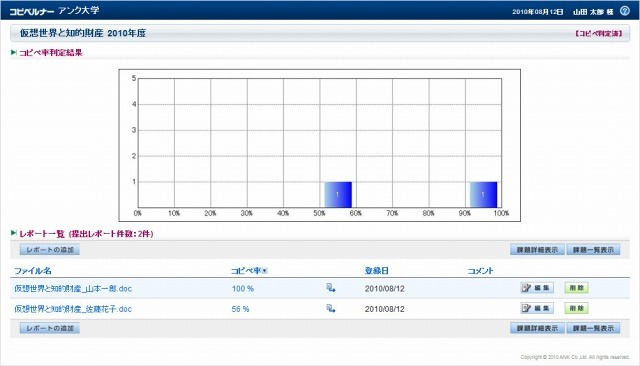The image size is (640, 366).
Task: Open bottom 課題一覧表示 button
Action: (593, 328)
